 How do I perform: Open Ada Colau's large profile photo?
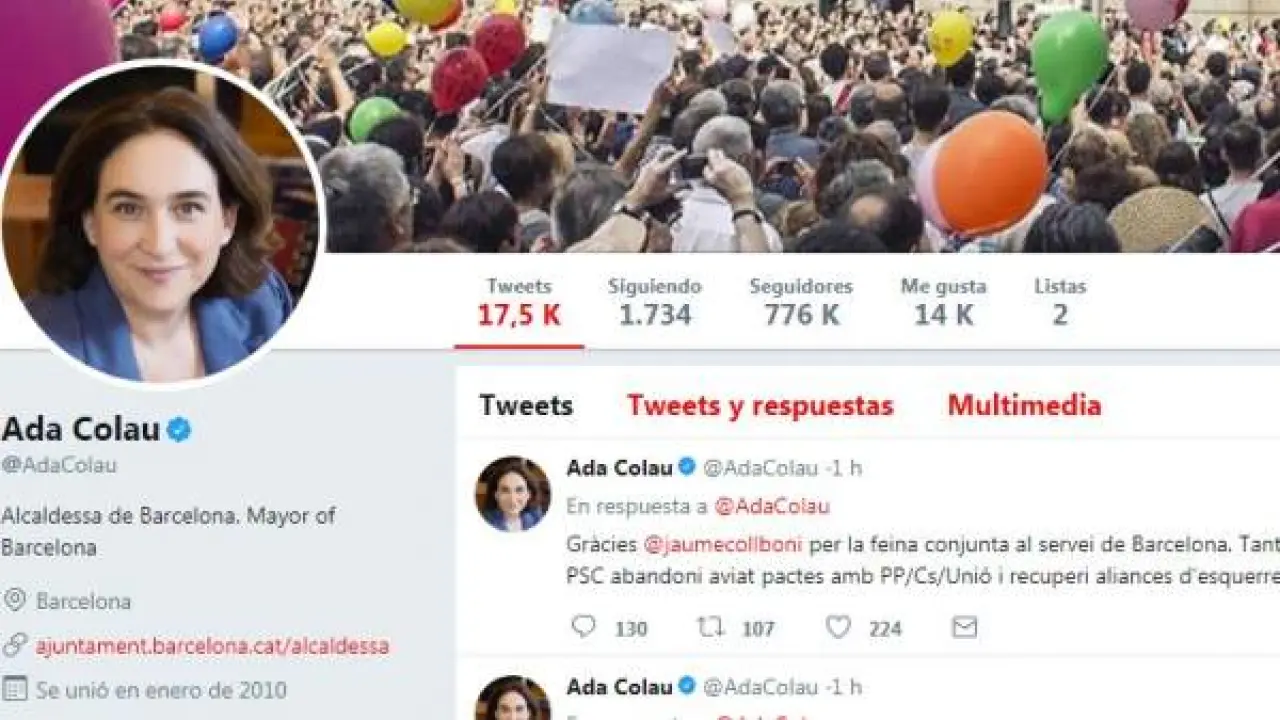click(x=160, y=226)
